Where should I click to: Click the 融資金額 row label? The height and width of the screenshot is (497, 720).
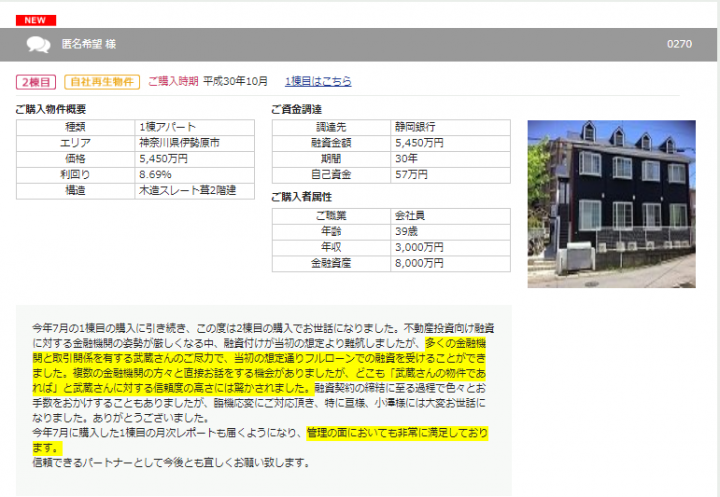pyautogui.click(x=331, y=143)
